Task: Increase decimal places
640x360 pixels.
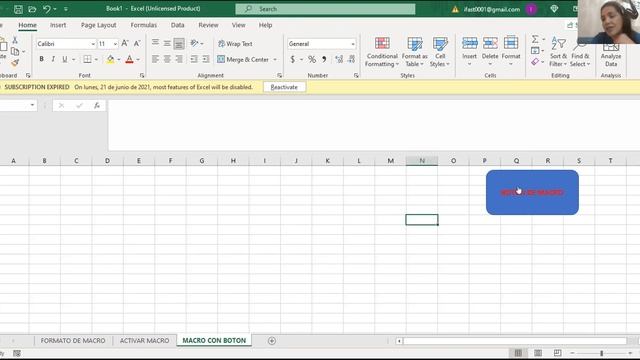Action: [339, 60]
